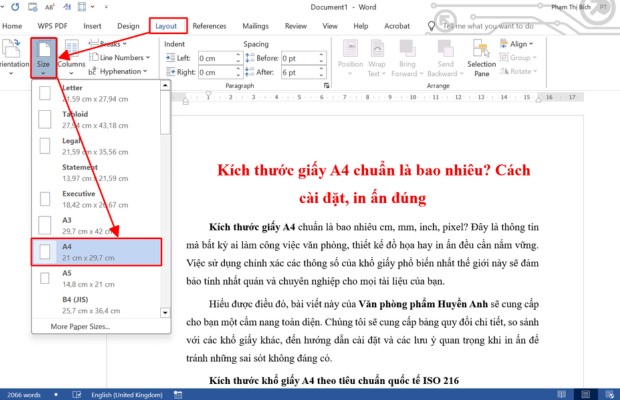Image resolution: width=620 pixels, height=400 pixels.
Task: Switch to the Design tab
Action: tap(128, 26)
